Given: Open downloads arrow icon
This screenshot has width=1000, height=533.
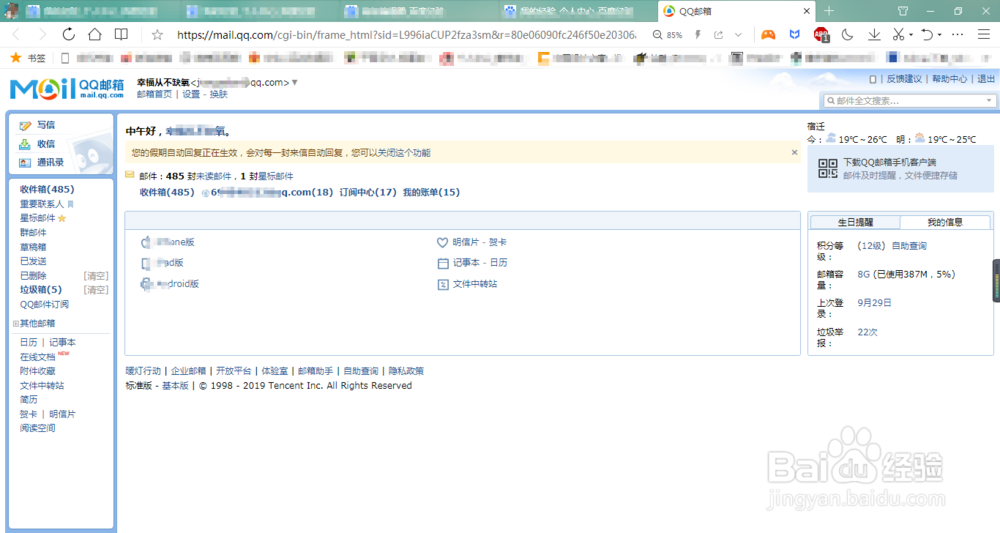Looking at the screenshot, I should (874, 35).
